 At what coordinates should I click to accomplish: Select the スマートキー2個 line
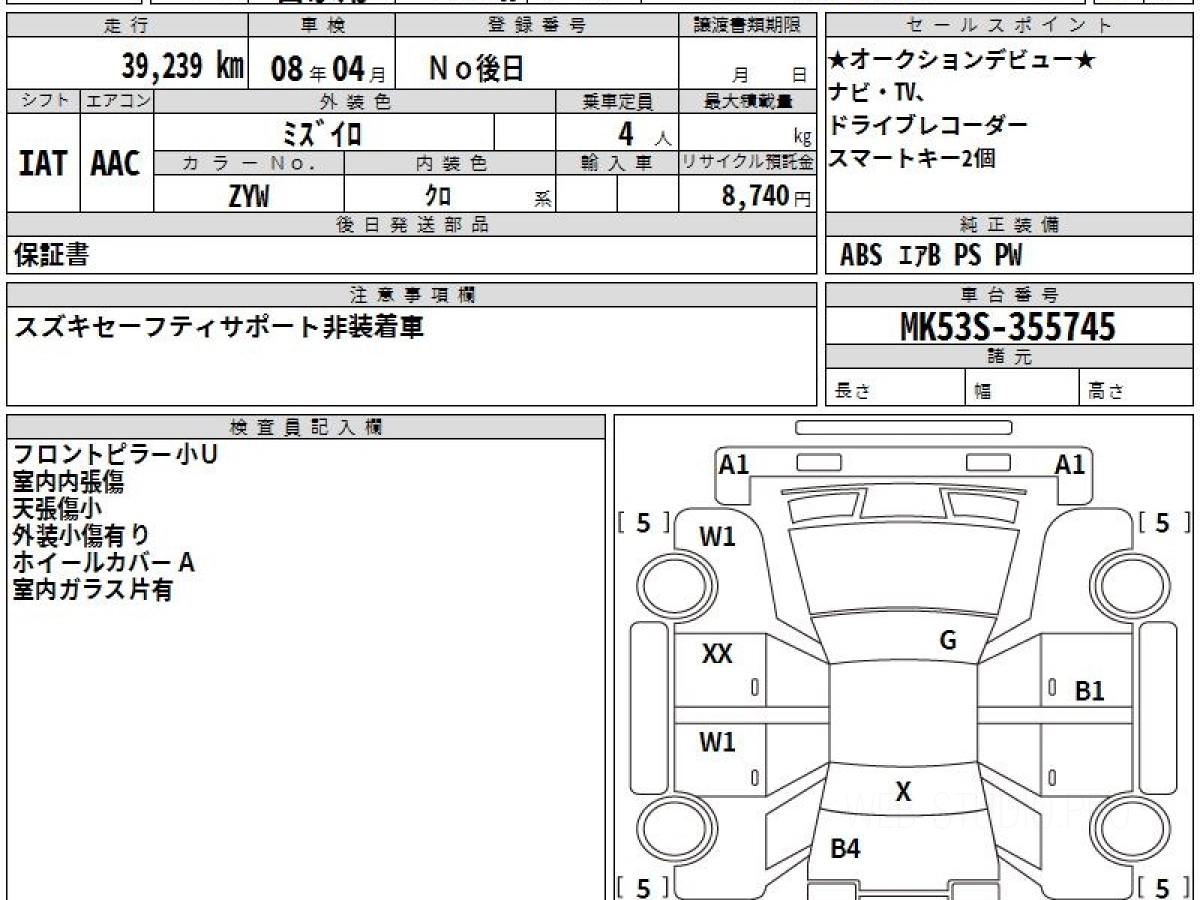tap(912, 157)
